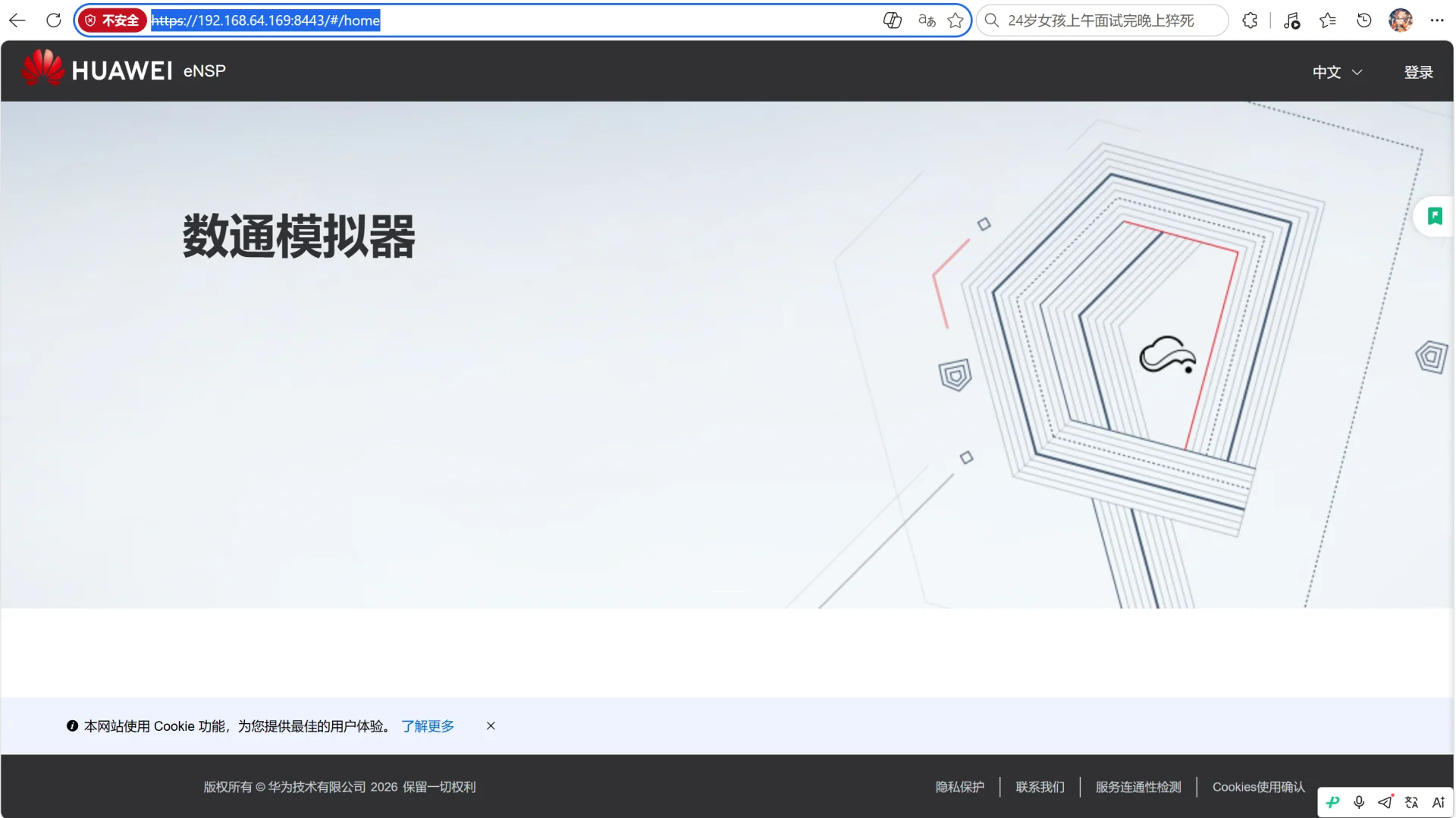Click the 版权所有 copyright text

[340, 787]
